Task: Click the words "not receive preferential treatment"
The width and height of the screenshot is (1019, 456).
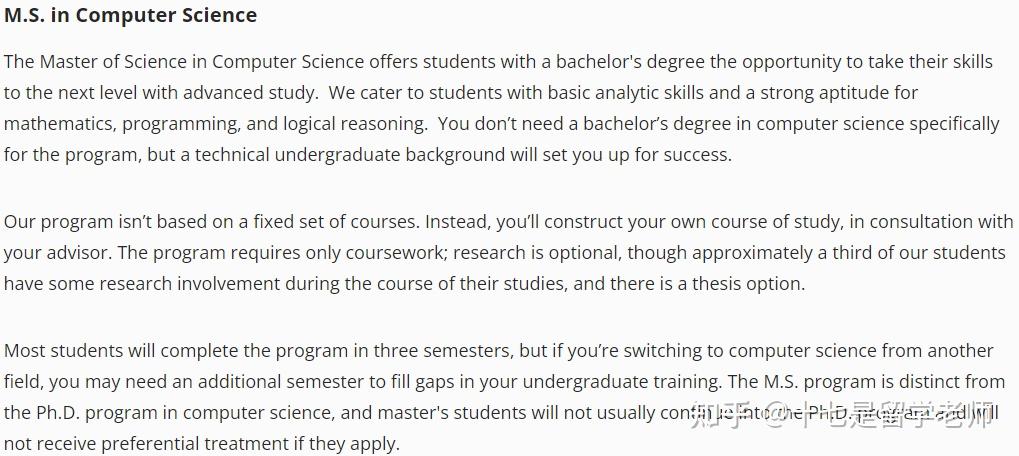Action: (x=140, y=443)
